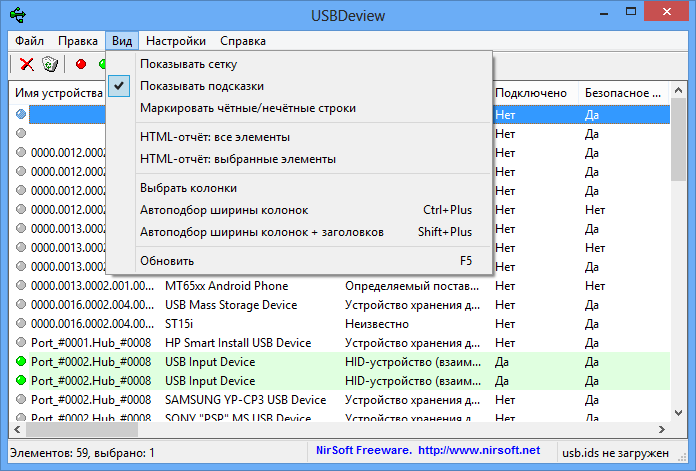Select the MT65xx Android Phone cell

point(226,285)
